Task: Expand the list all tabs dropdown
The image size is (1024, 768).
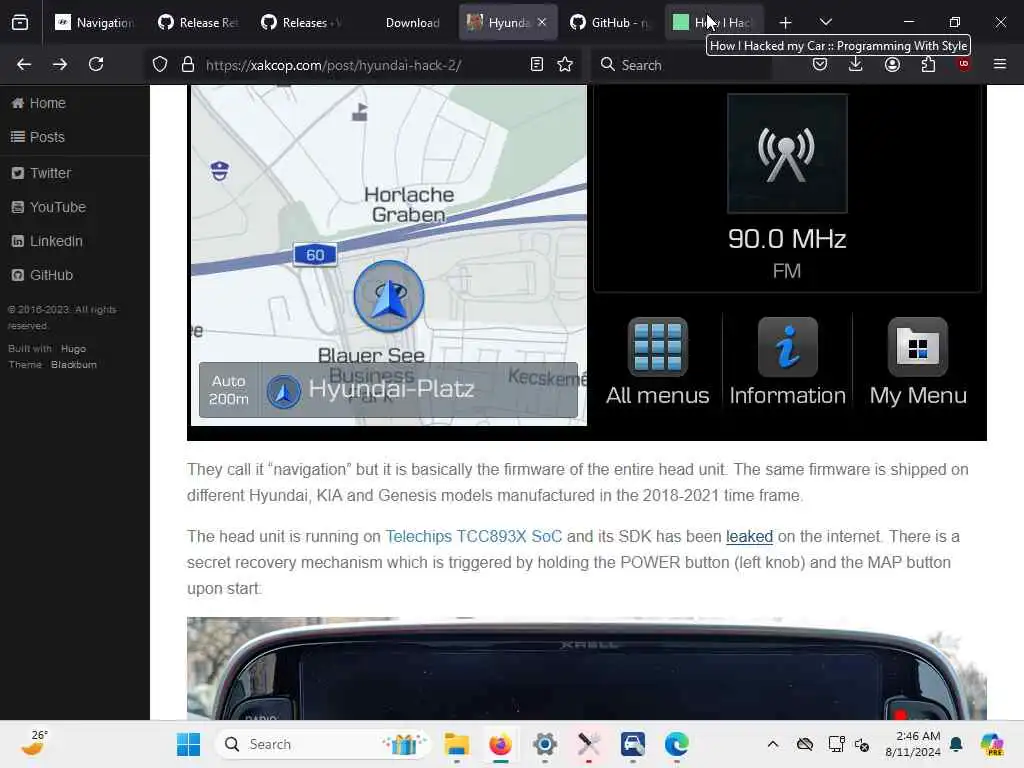Action: pyautogui.click(x=825, y=22)
